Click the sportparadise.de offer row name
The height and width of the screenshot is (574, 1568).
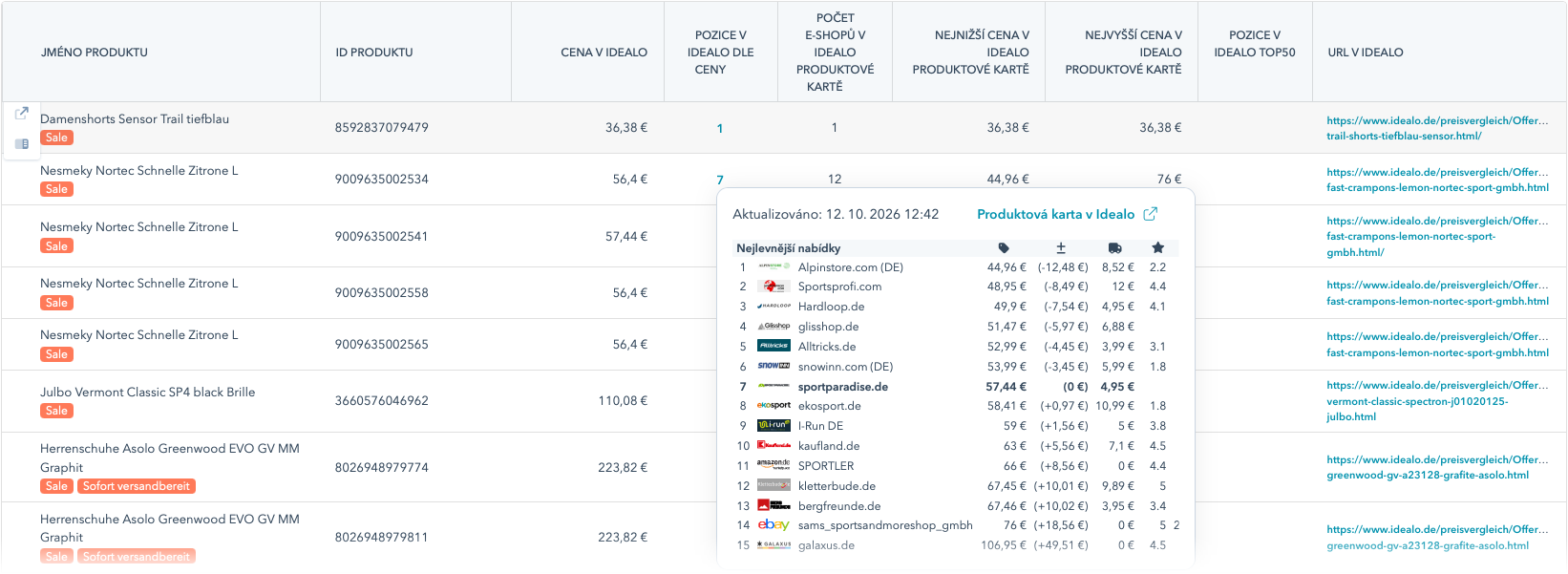[x=843, y=387]
